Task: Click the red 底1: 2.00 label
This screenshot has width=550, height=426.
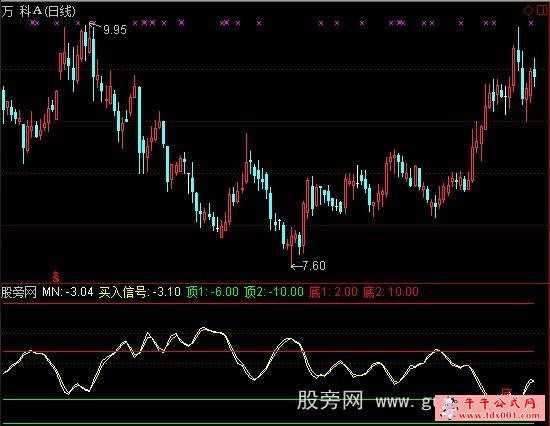Action: 333,292
